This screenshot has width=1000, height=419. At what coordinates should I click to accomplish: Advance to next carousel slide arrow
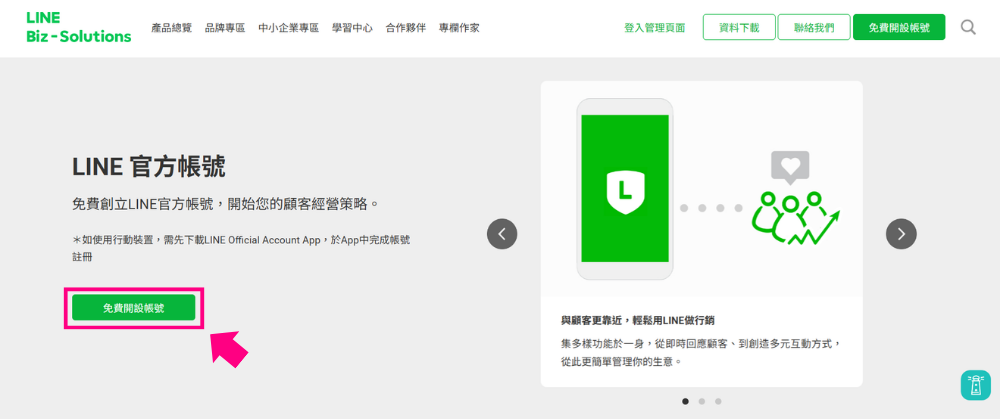point(901,234)
